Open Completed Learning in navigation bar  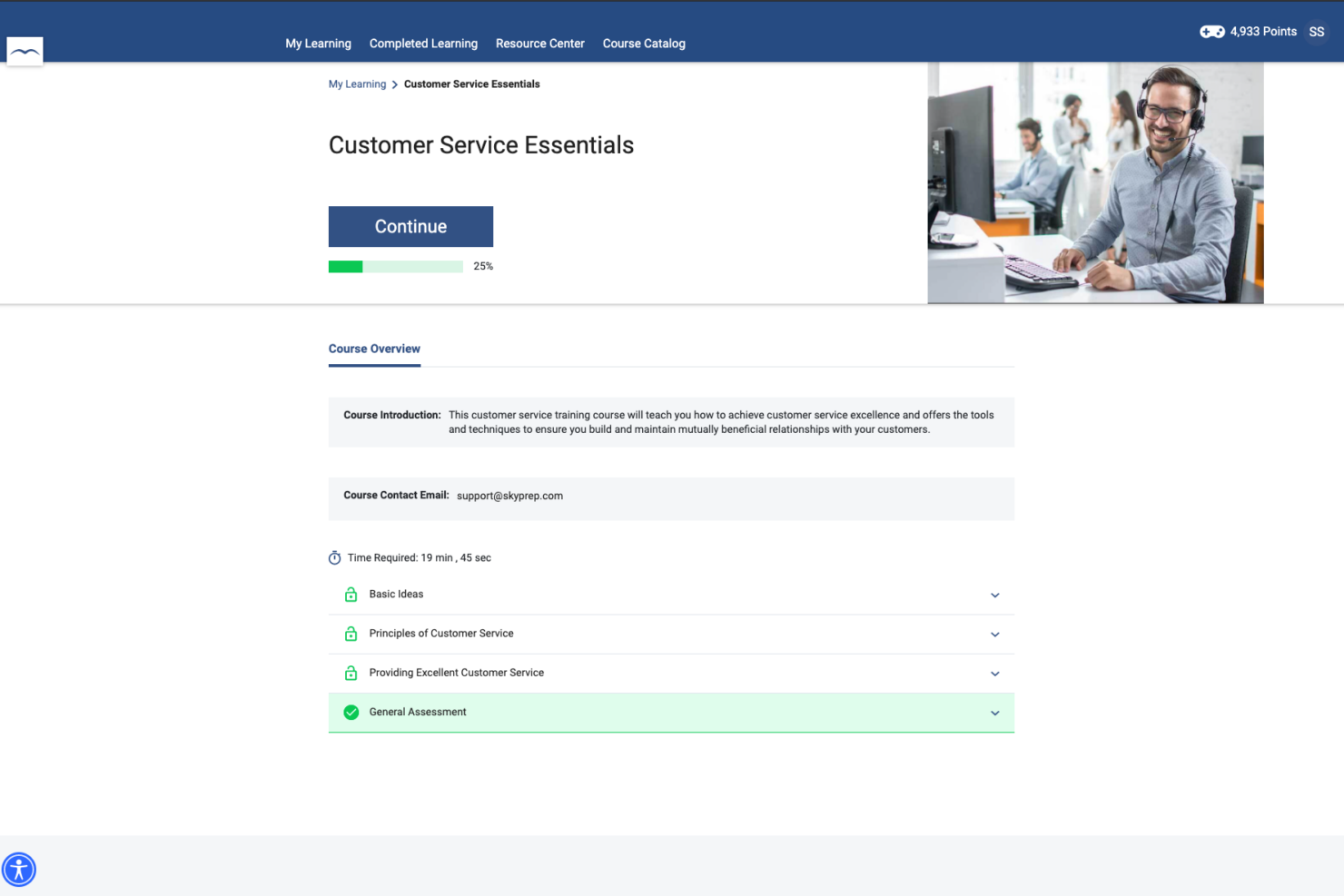coord(423,44)
